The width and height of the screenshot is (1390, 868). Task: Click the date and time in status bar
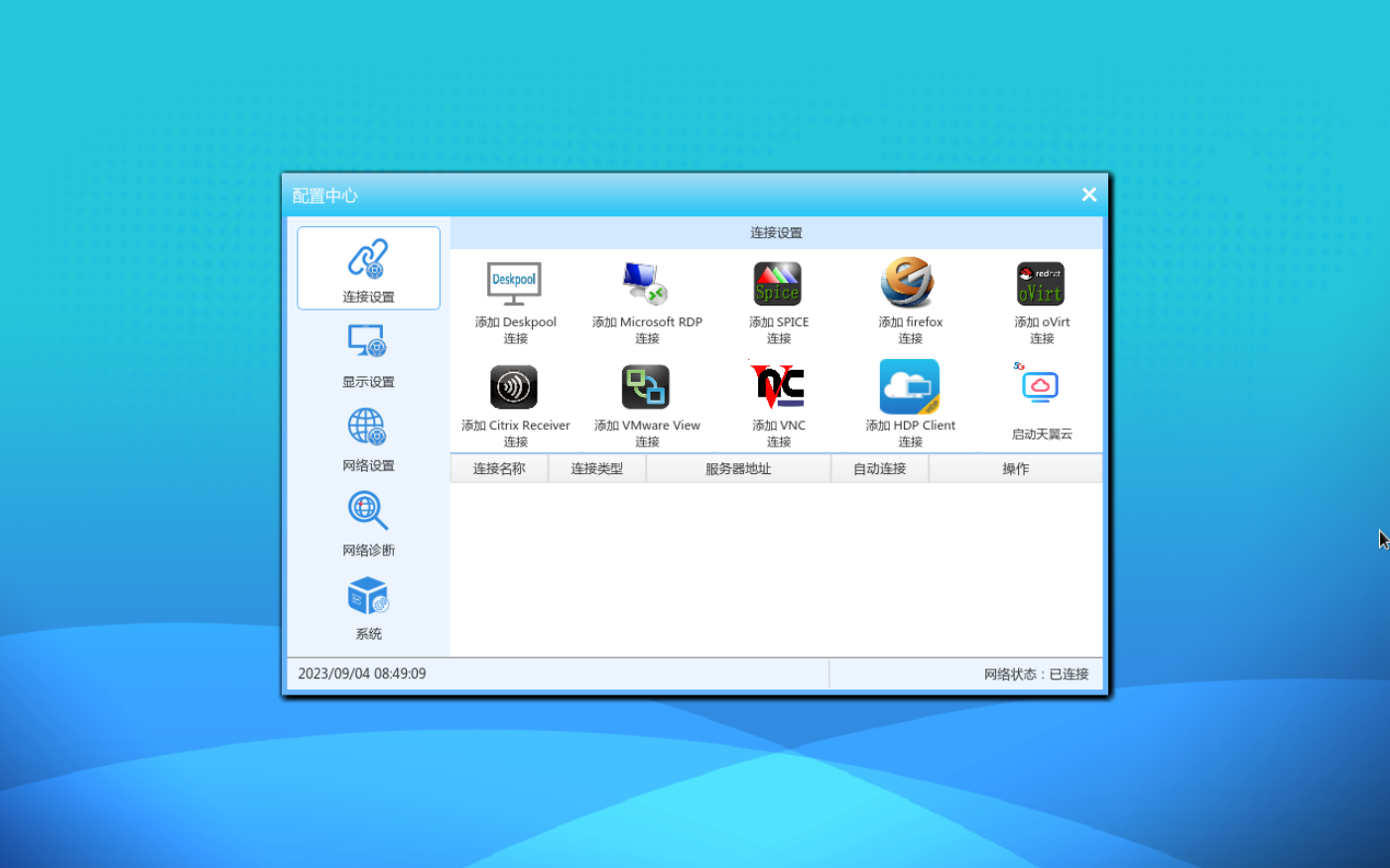(362, 674)
